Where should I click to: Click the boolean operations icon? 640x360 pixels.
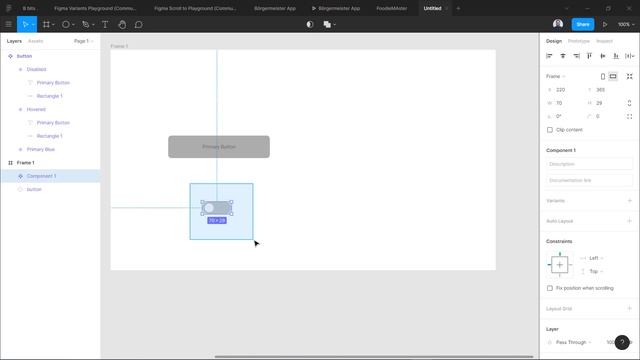coord(327,24)
